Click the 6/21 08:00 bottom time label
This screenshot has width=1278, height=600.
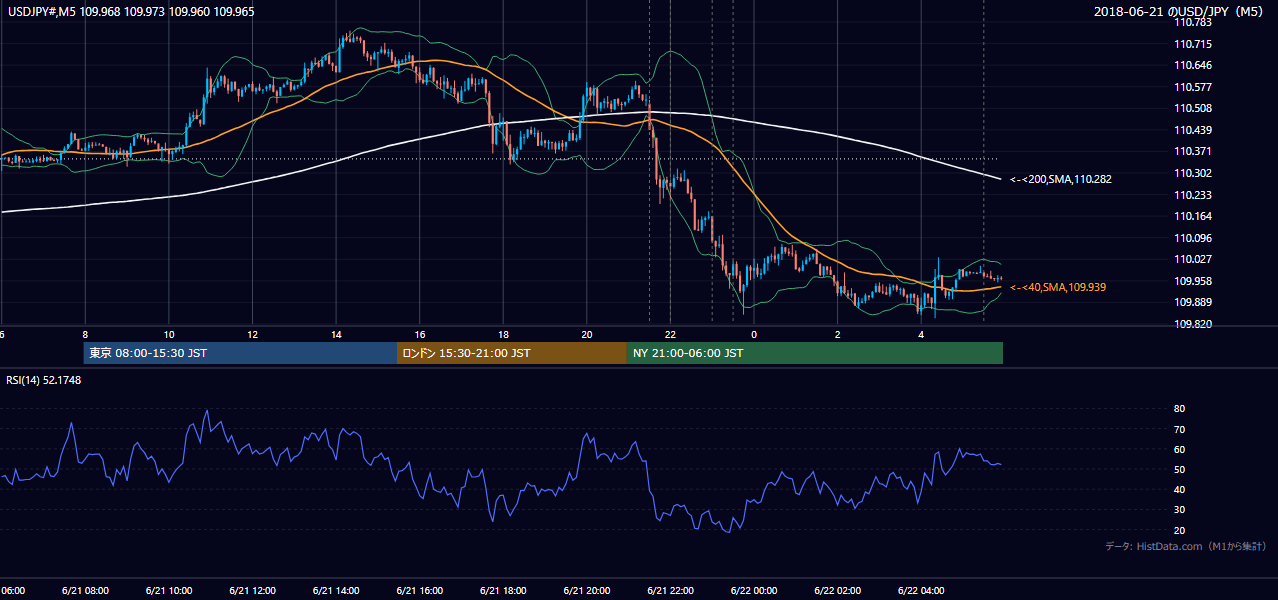(x=85, y=590)
